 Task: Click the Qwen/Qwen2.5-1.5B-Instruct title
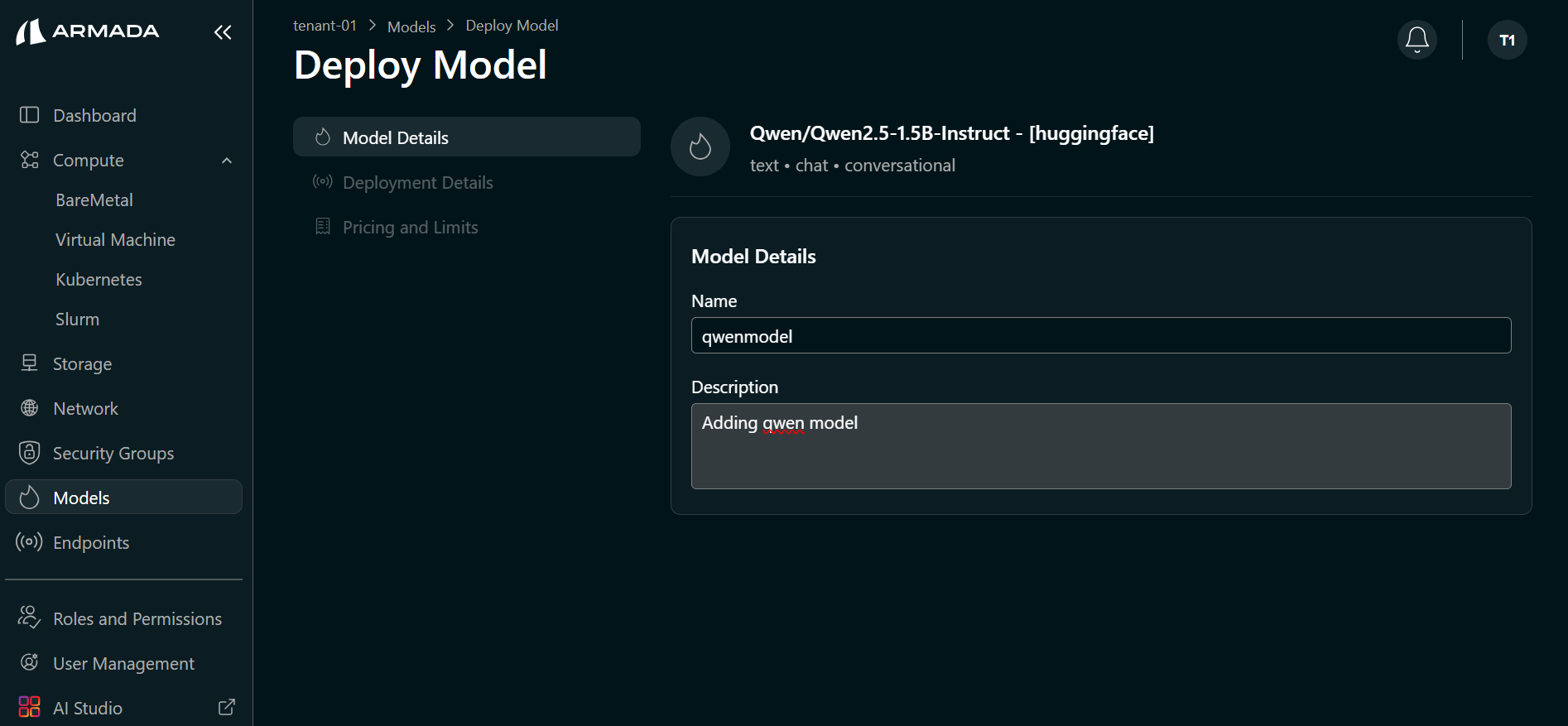(951, 133)
